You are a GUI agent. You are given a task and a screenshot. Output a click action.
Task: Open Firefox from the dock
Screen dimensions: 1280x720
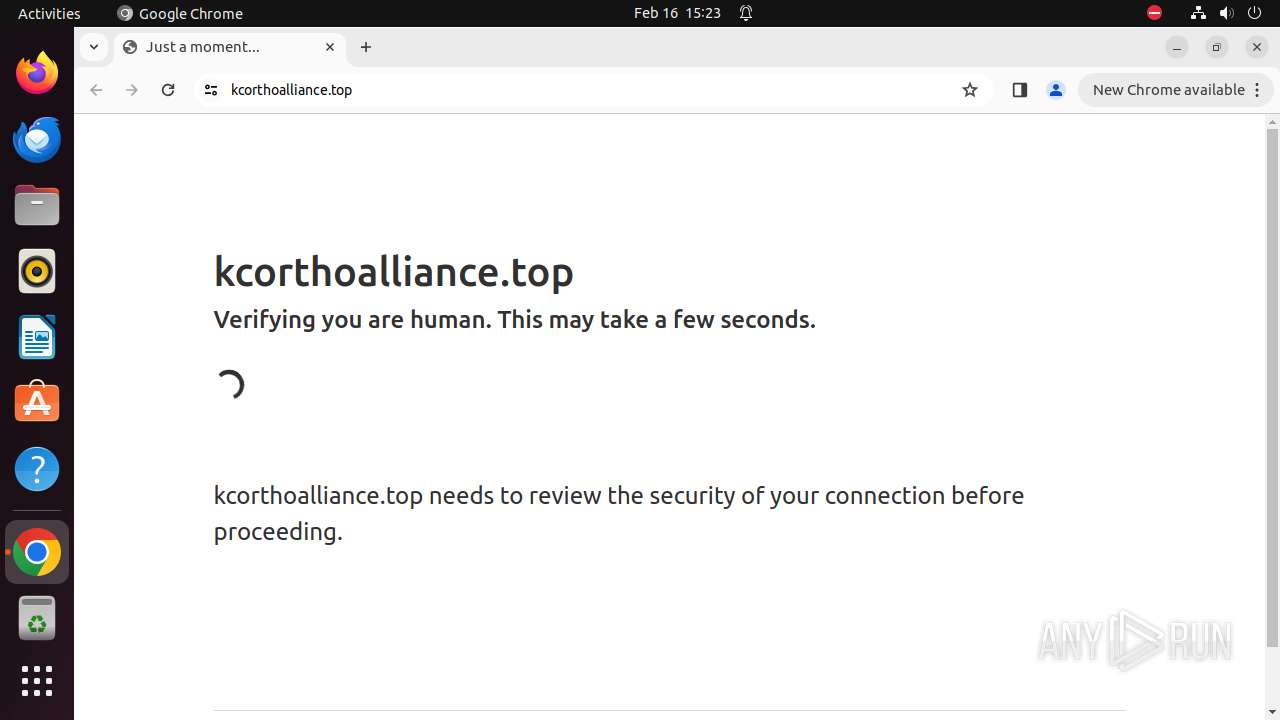coord(37,73)
